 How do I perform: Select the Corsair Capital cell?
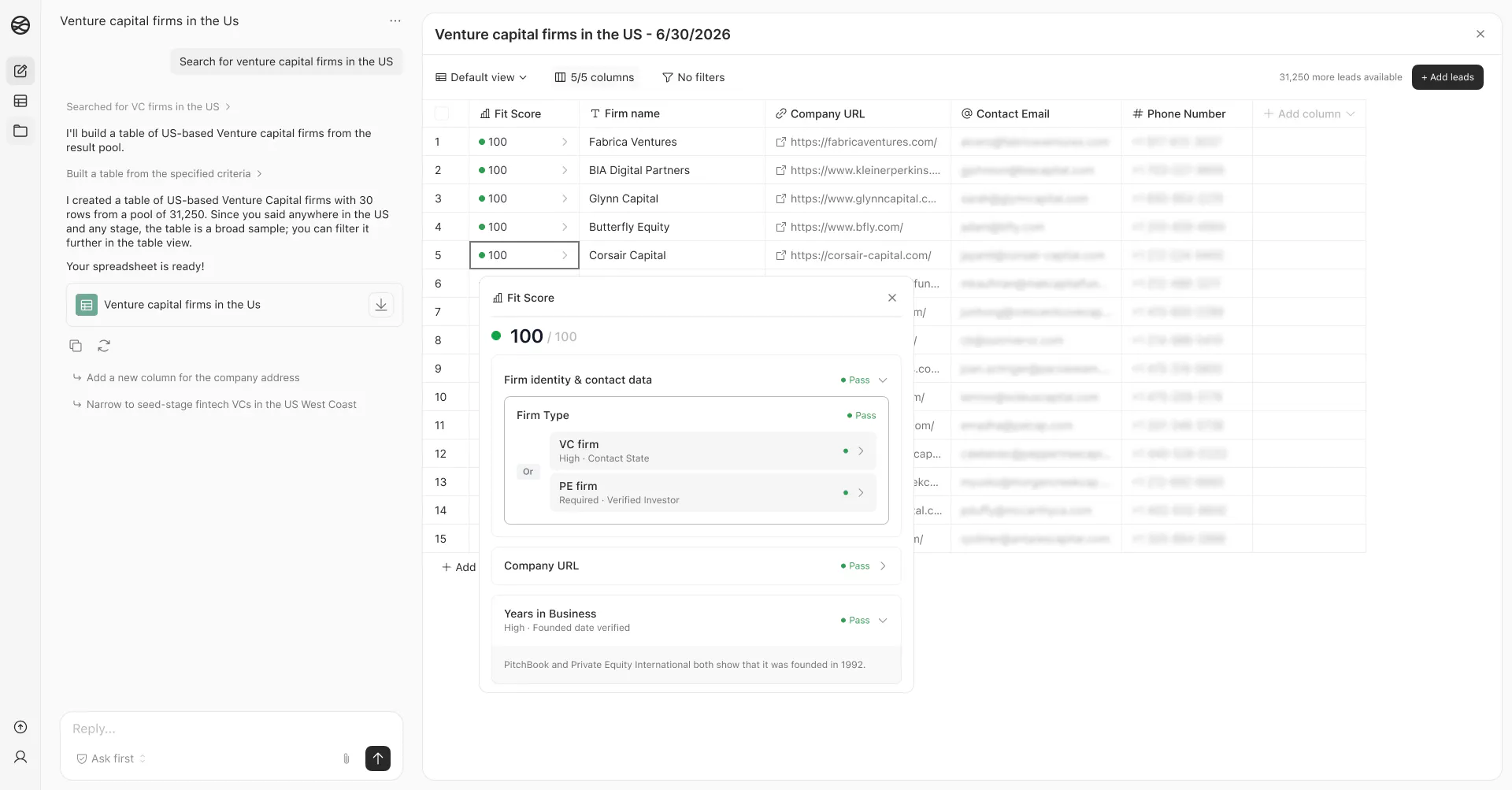point(672,255)
